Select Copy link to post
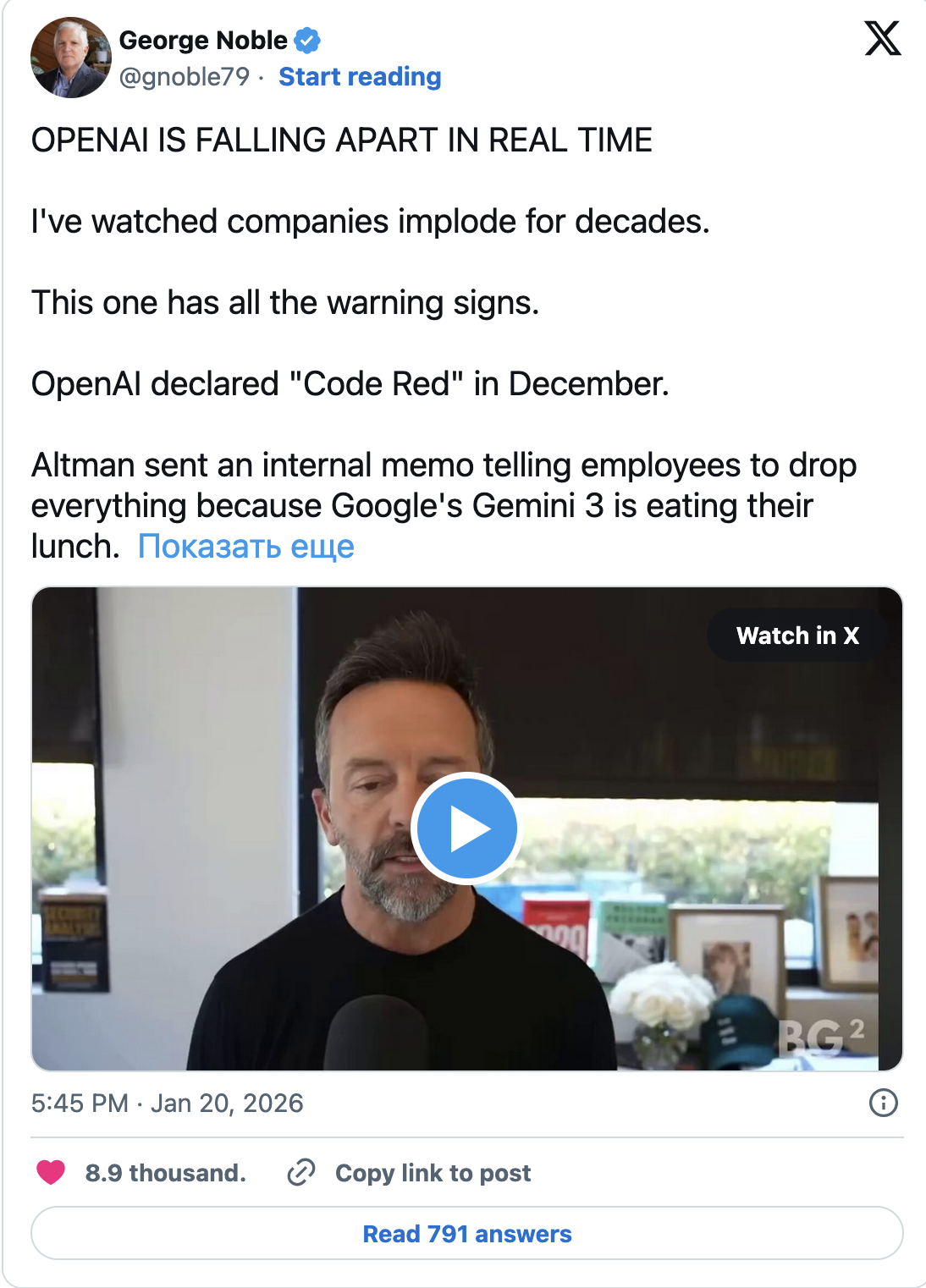The image size is (926, 1288). [x=433, y=1173]
